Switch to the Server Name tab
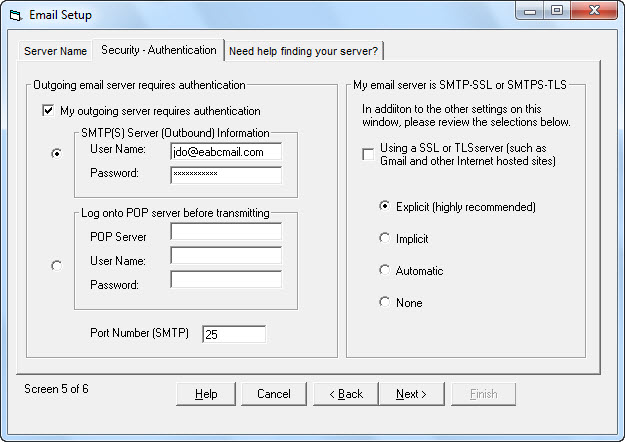Screen dimensions: 625x442 pos(55,51)
